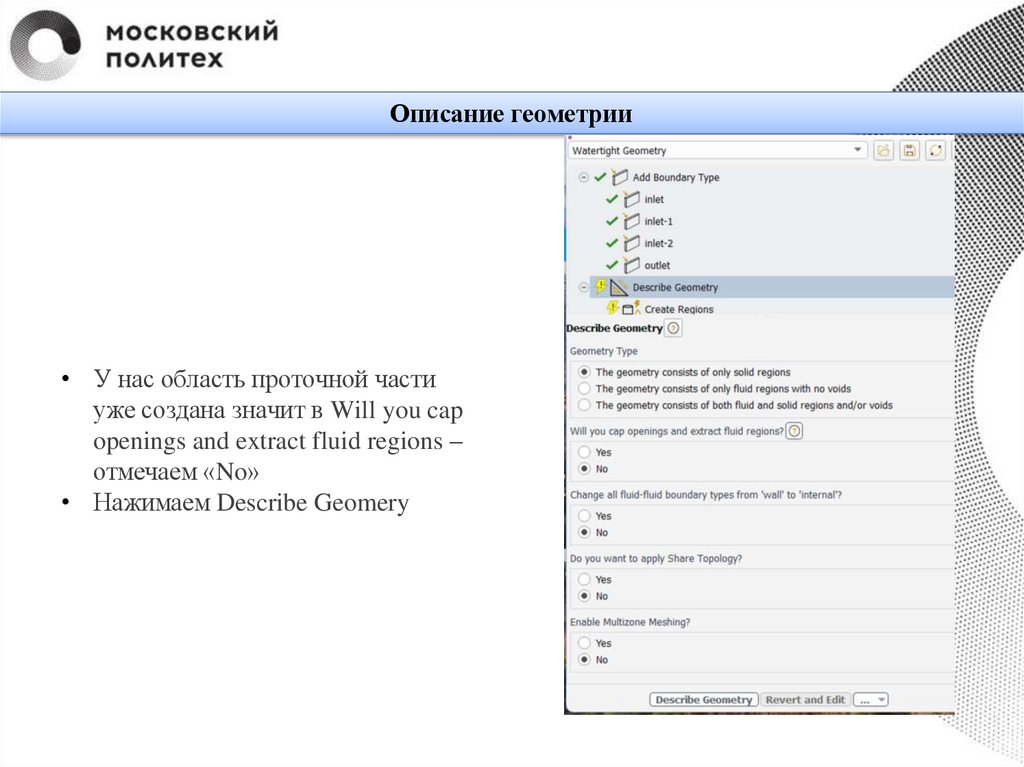1024x767 pixels.
Task: Click green checkmark next to Add Boundary Type
Action: click(600, 177)
